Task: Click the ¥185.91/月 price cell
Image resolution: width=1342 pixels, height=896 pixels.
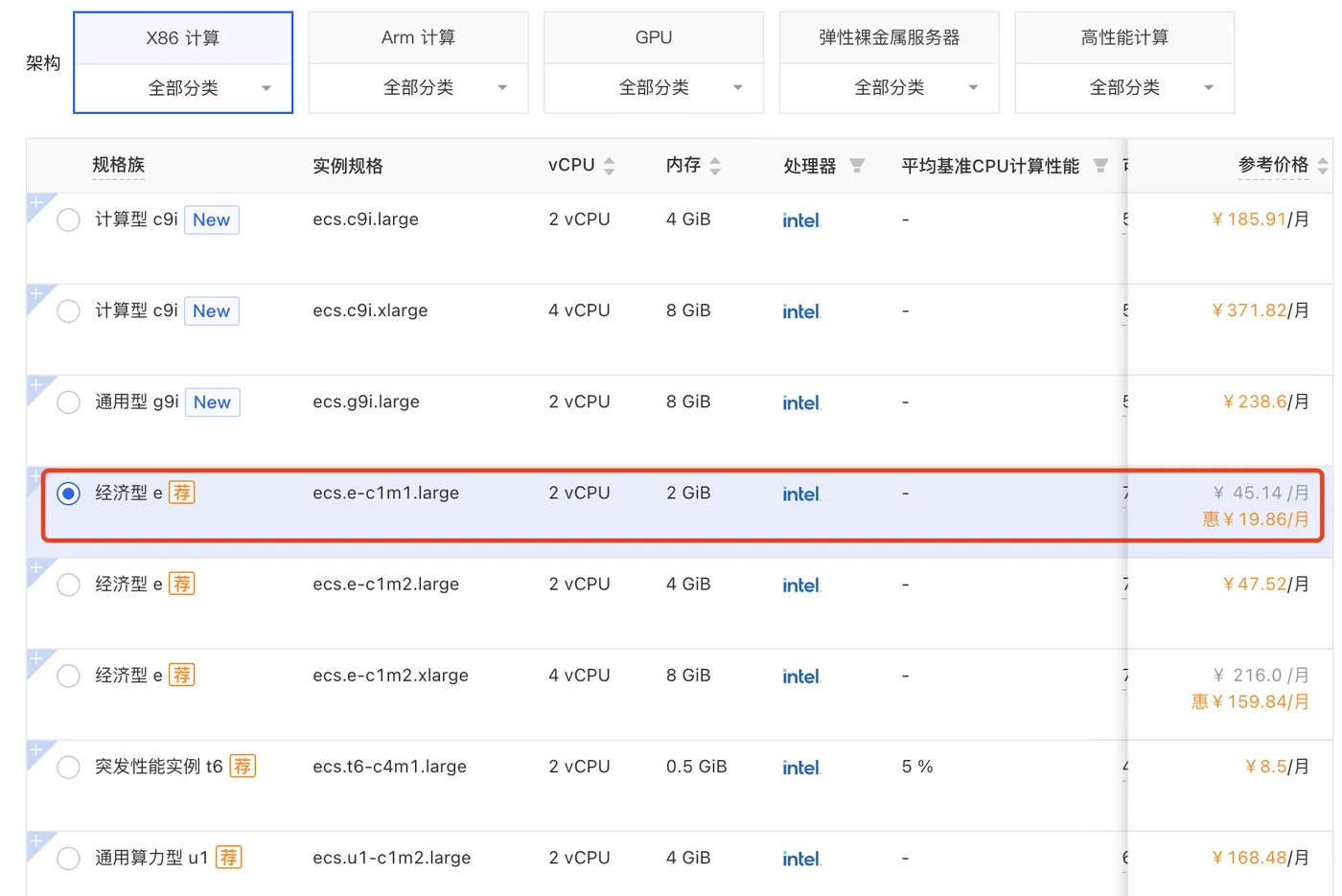Action: tap(1260, 219)
